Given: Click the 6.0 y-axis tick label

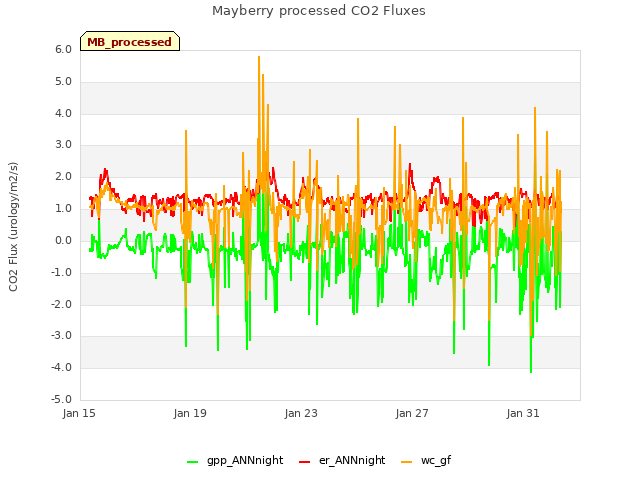Looking at the screenshot, I should (64, 49).
